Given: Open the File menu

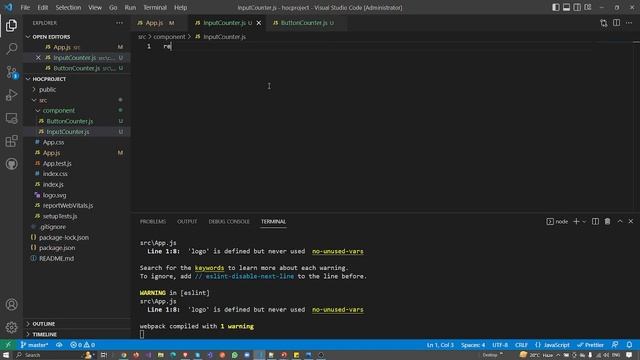Looking at the screenshot, I should point(25,7).
